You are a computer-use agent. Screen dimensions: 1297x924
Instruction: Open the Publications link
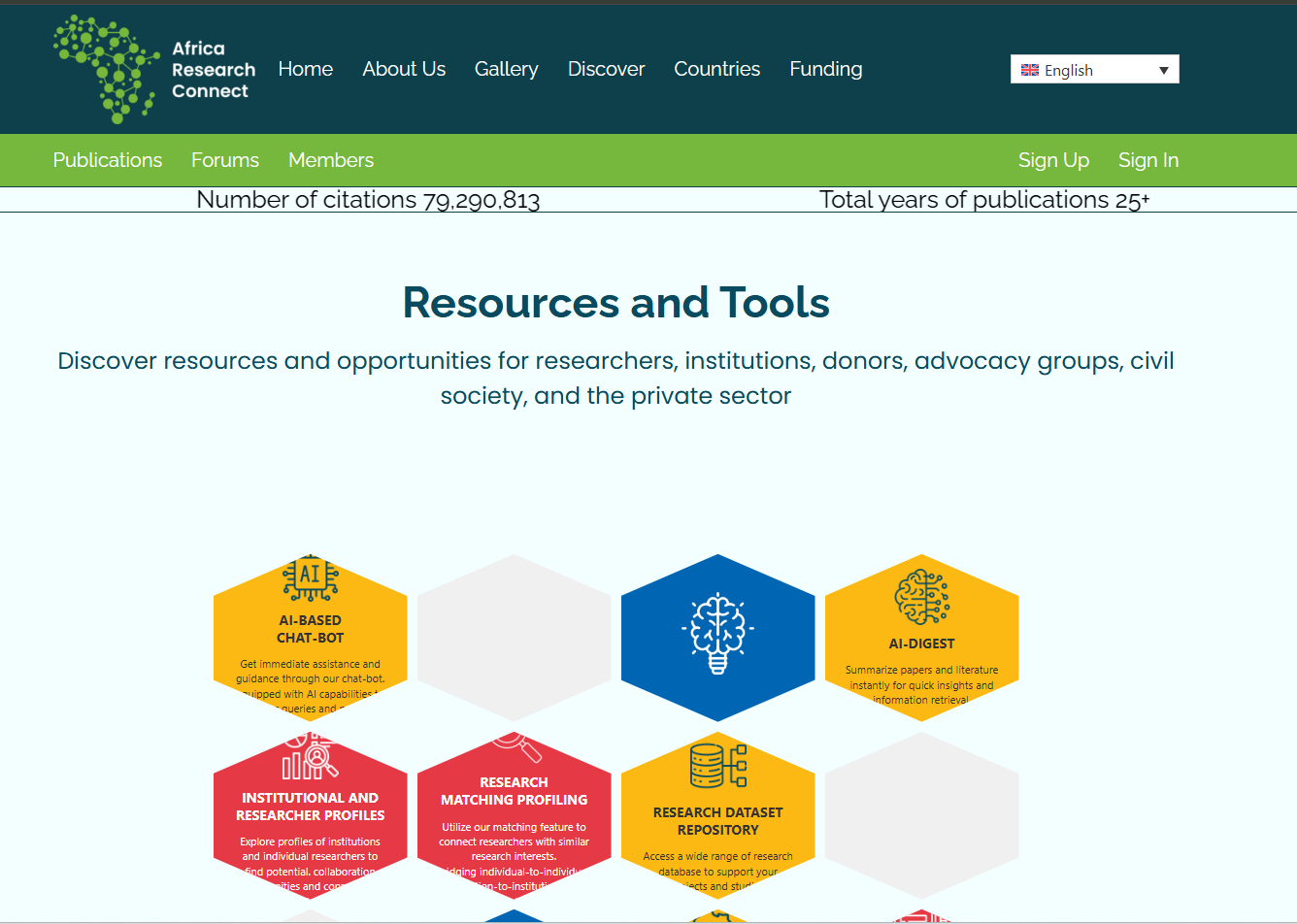[108, 160]
